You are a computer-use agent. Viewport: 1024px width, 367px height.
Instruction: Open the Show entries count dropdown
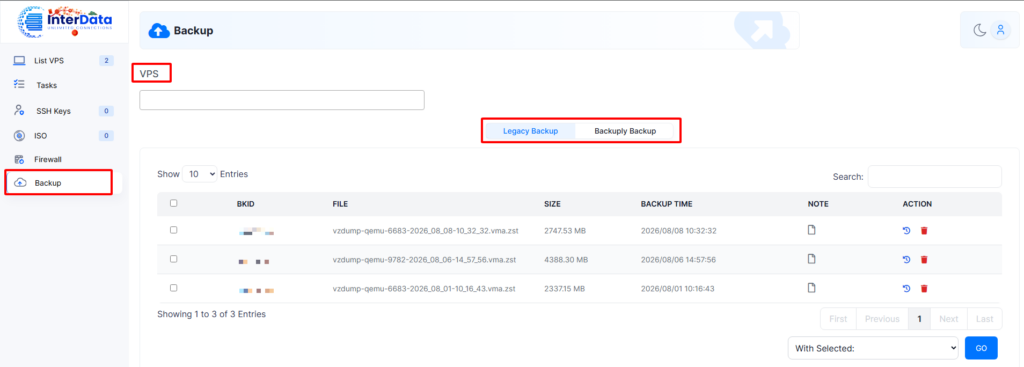click(199, 174)
